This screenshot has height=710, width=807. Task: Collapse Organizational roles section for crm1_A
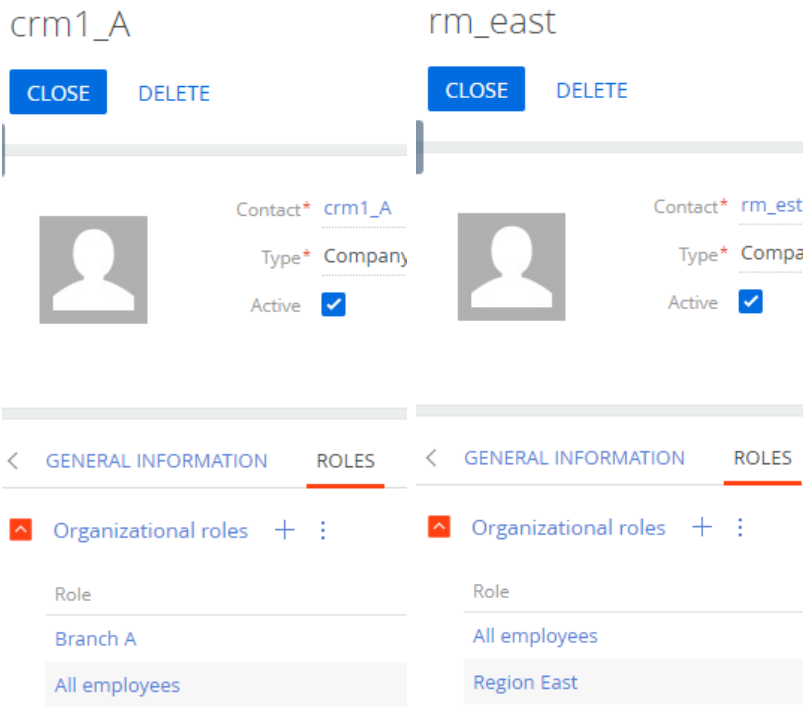[21, 529]
